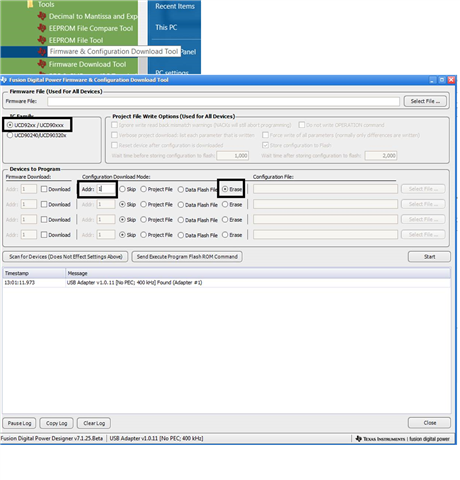Open Recent Items in start panel

coord(175,6)
